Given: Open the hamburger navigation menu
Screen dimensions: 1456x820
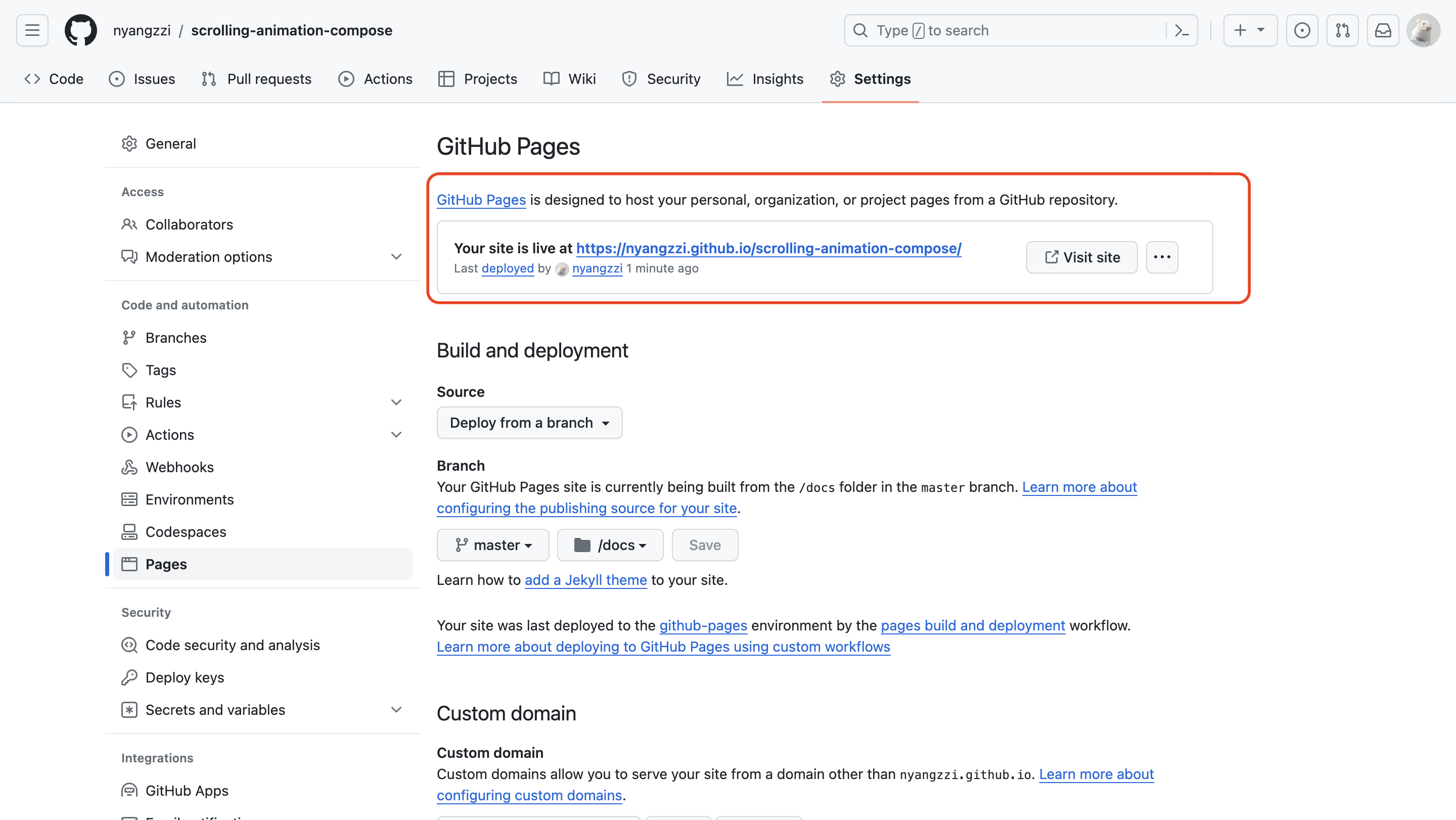Looking at the screenshot, I should (x=32, y=30).
